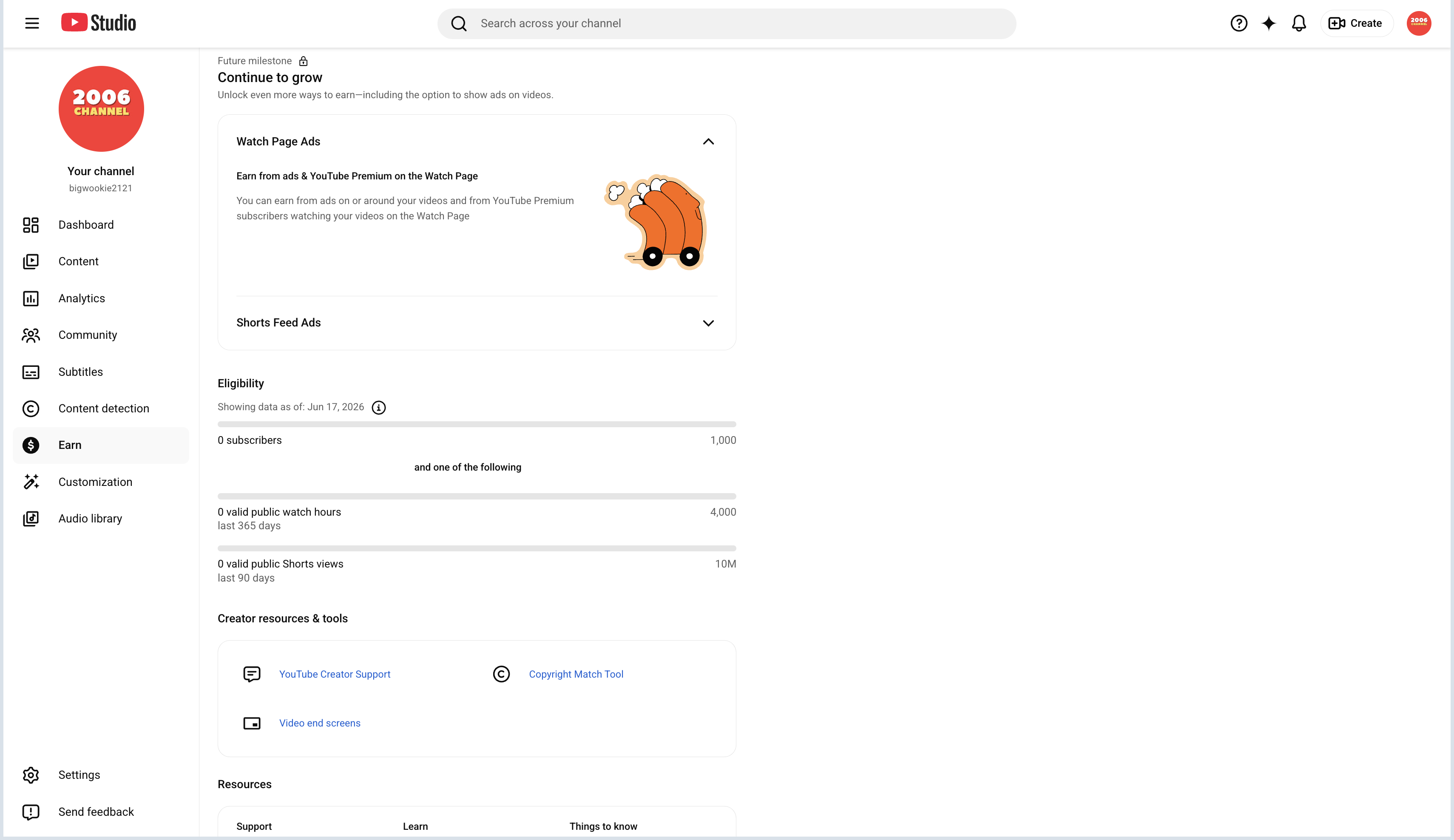Click the '0 subscribers' text
Screen dimensions: 1454x840
(250, 440)
